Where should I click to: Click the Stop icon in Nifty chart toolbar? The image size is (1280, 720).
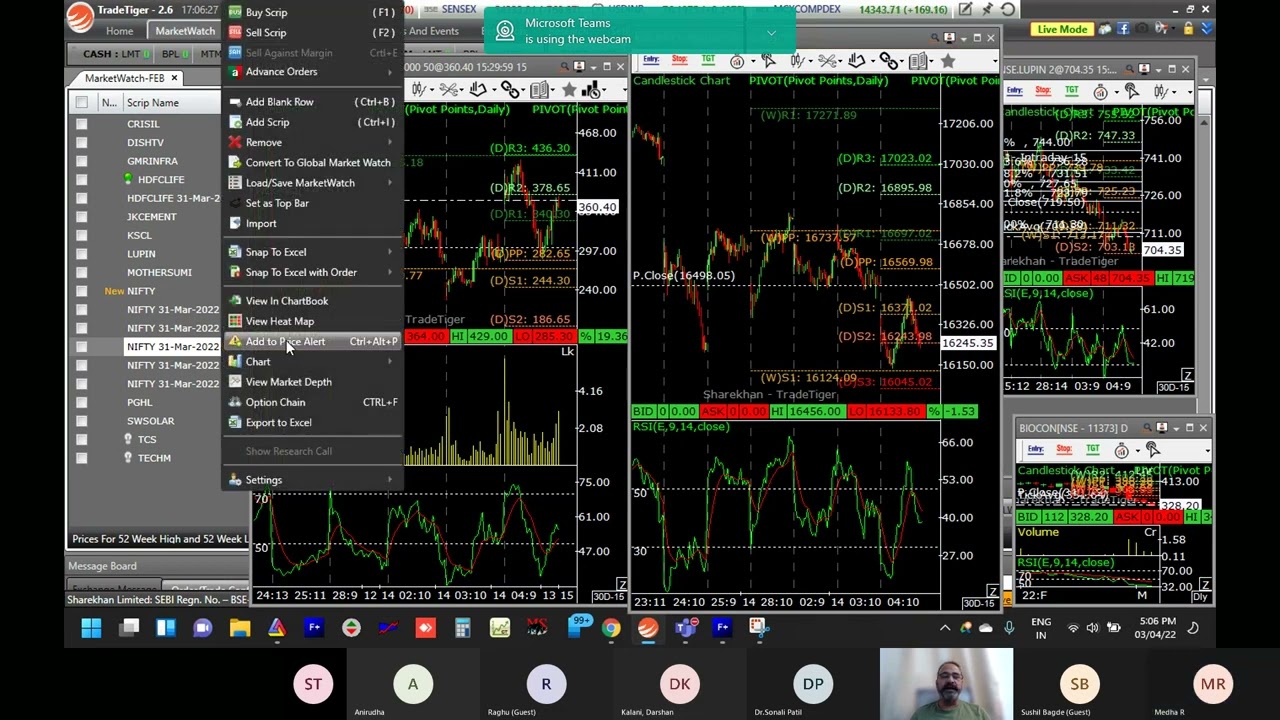680,61
